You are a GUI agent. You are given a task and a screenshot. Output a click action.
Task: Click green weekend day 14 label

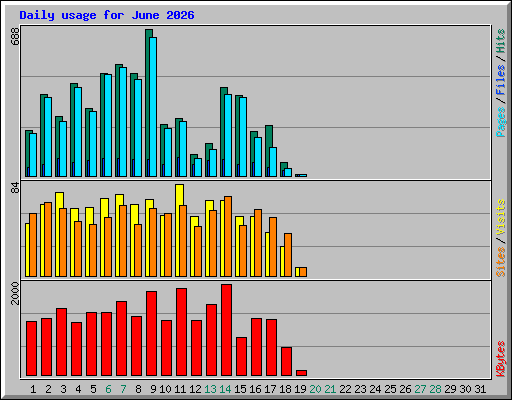click(x=225, y=389)
